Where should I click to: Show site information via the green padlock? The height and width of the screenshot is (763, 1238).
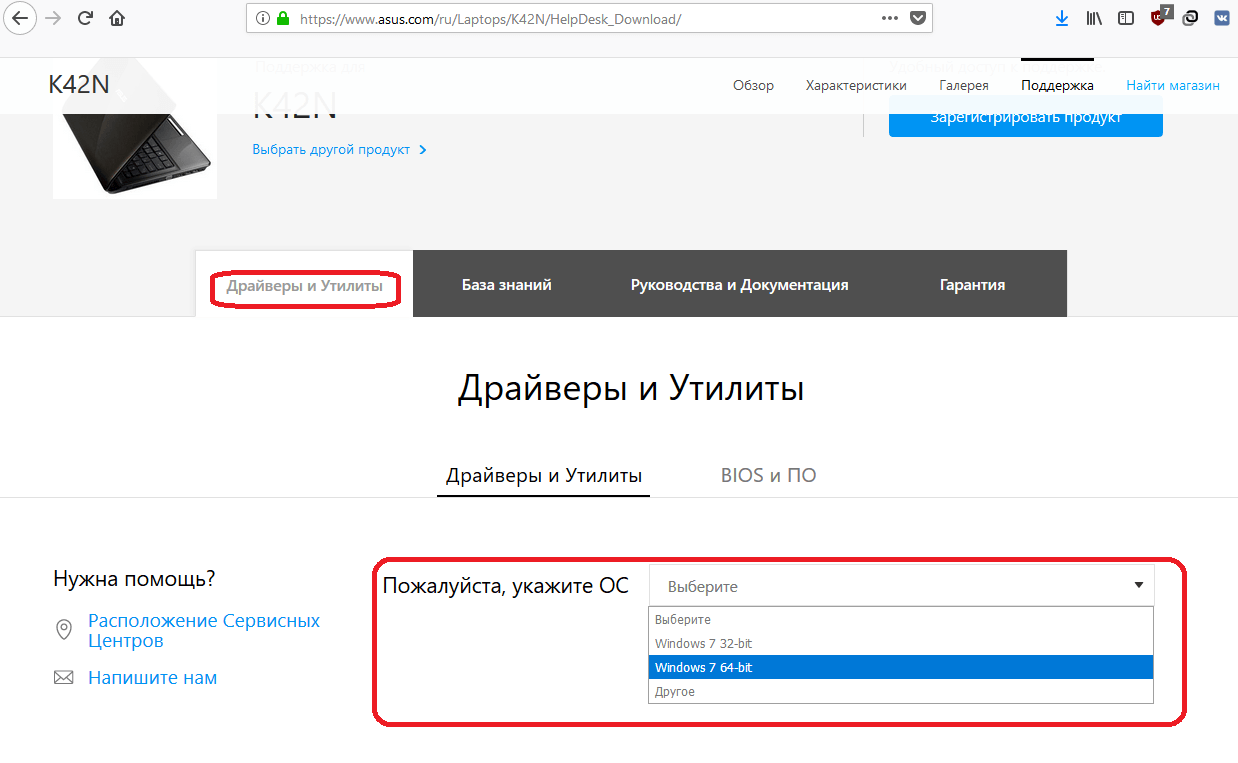tap(283, 18)
